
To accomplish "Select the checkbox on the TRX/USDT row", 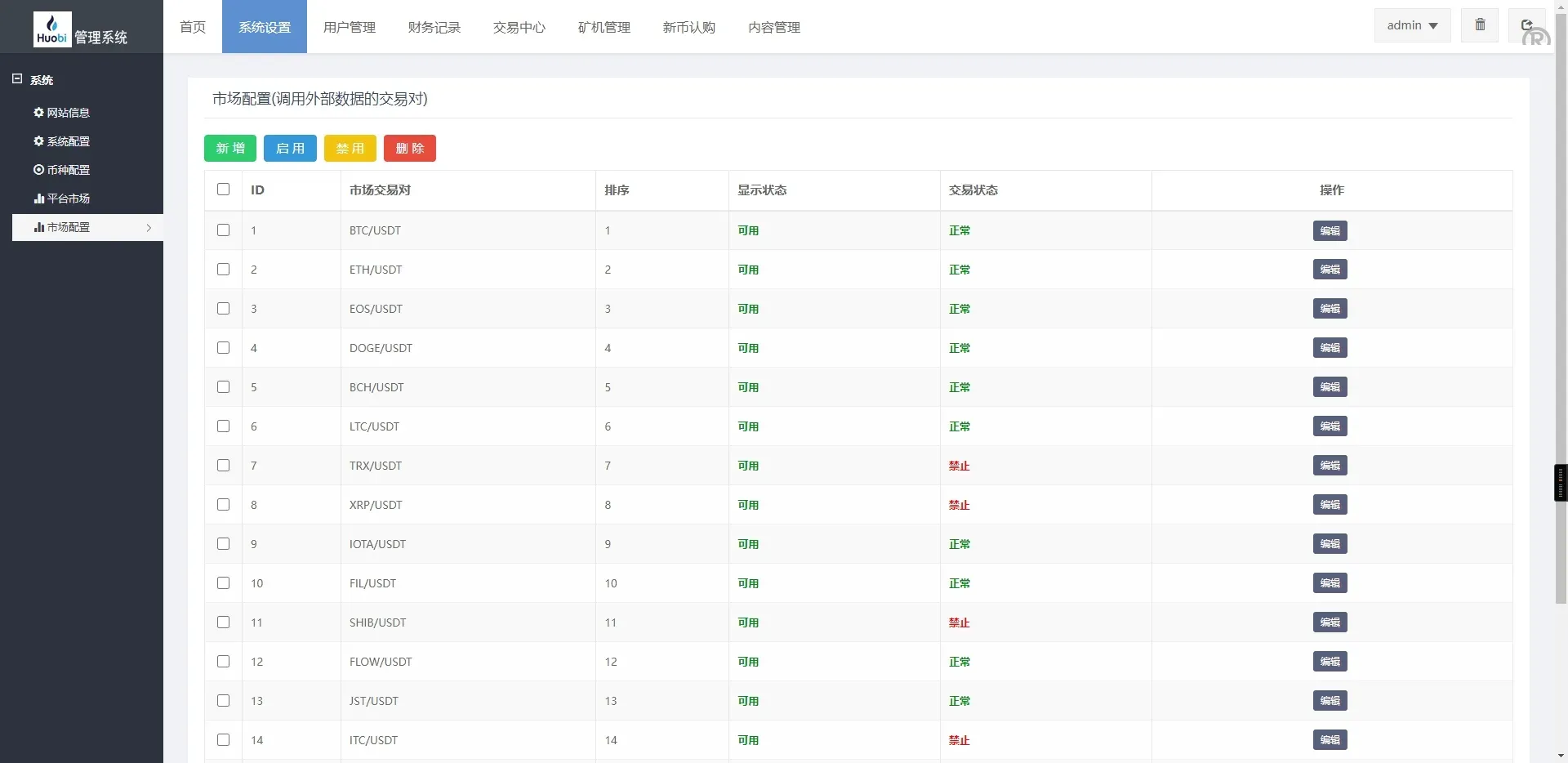I will 223,466.
